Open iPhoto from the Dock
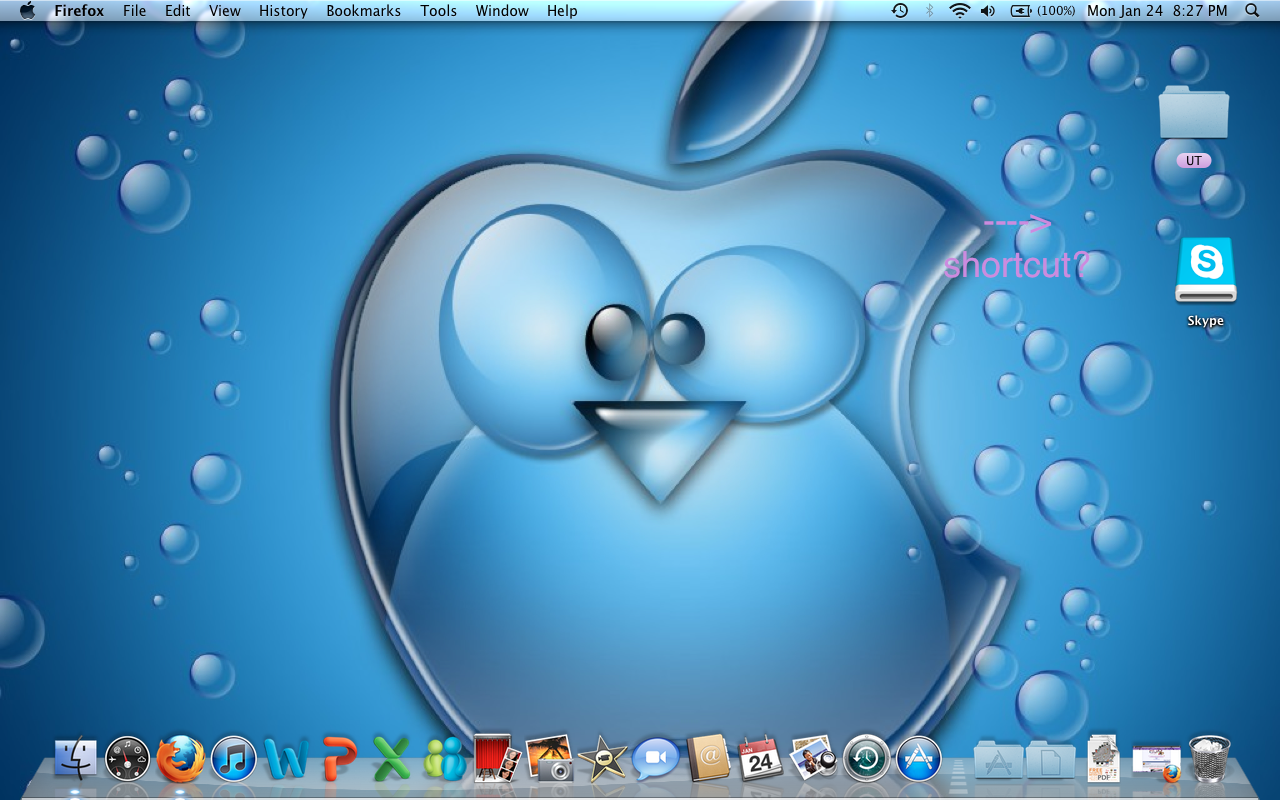The height and width of the screenshot is (800, 1280). tap(549, 759)
